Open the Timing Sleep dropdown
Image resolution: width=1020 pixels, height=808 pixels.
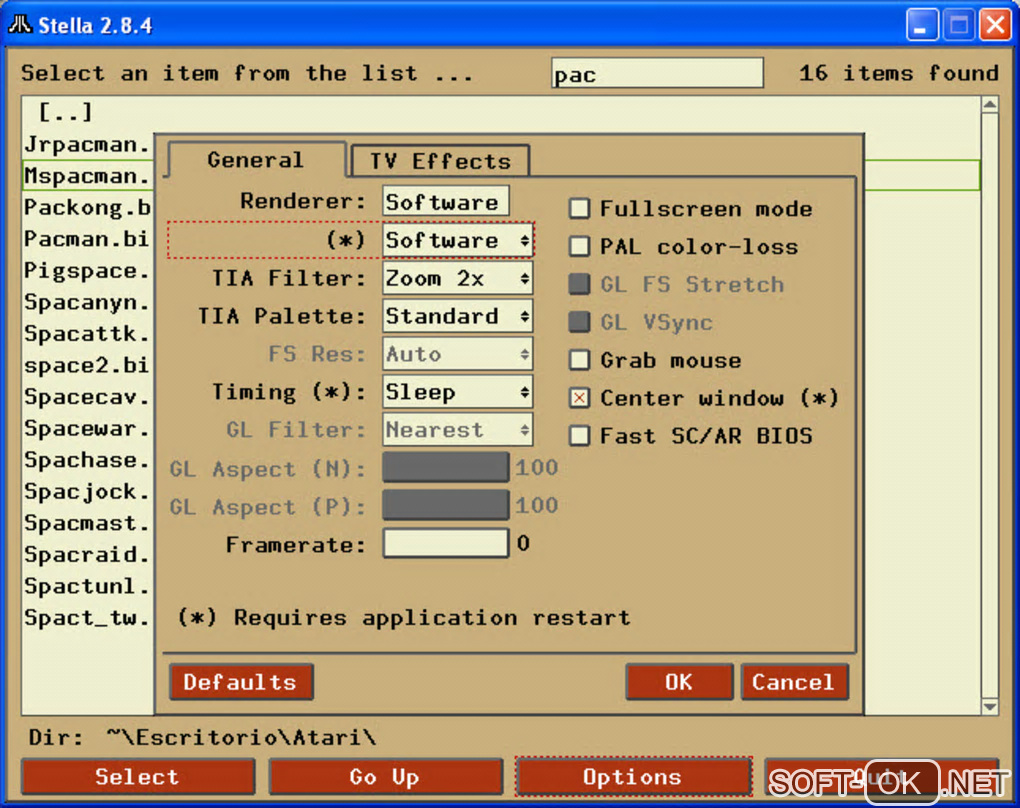[458, 392]
